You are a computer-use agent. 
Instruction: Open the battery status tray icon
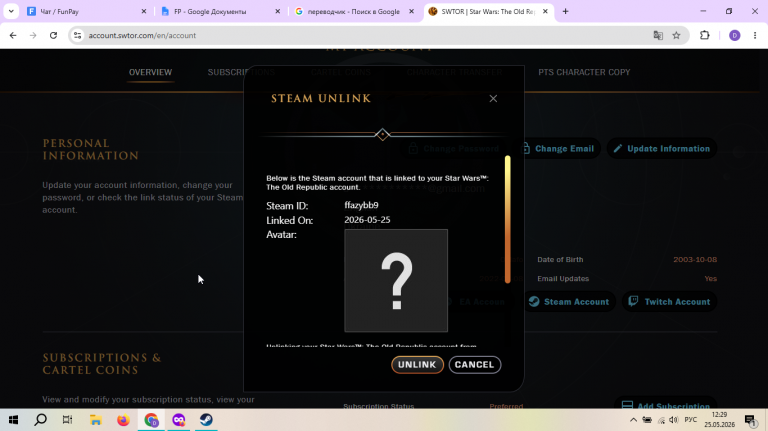(x=647, y=420)
